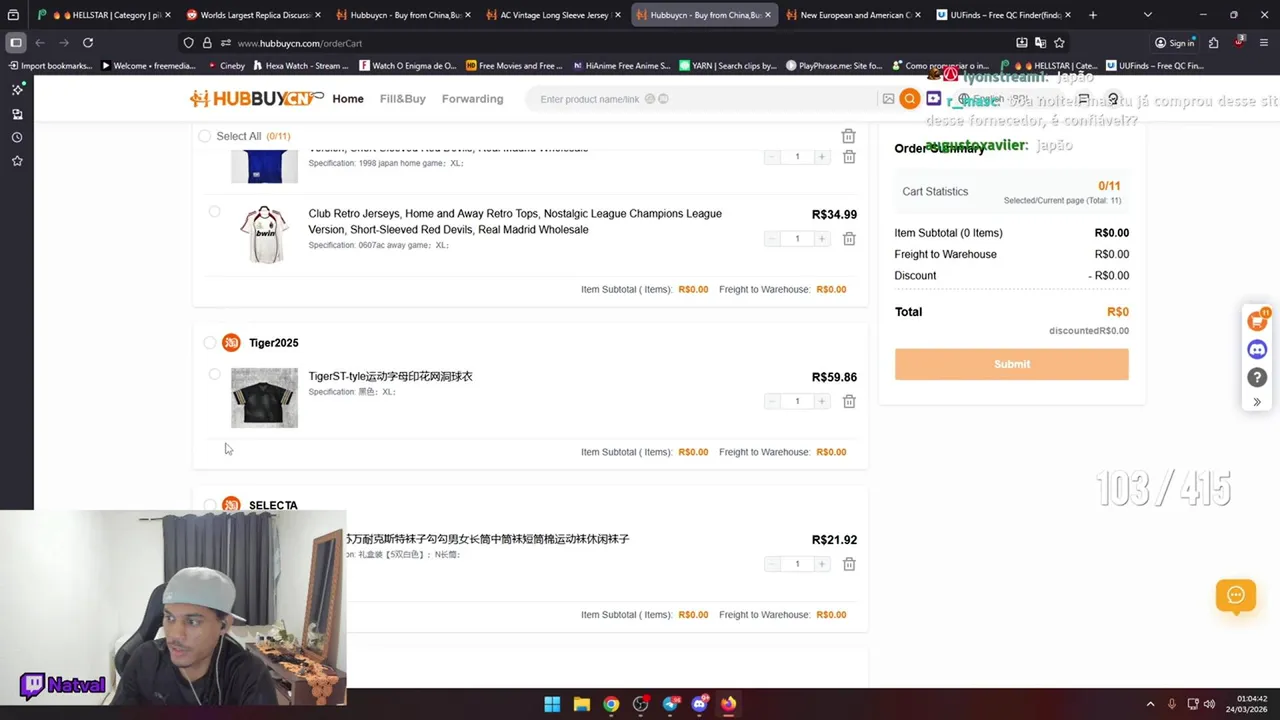Open Forwarding in HubbuyCN navigation
1280x720 pixels.
click(x=472, y=99)
